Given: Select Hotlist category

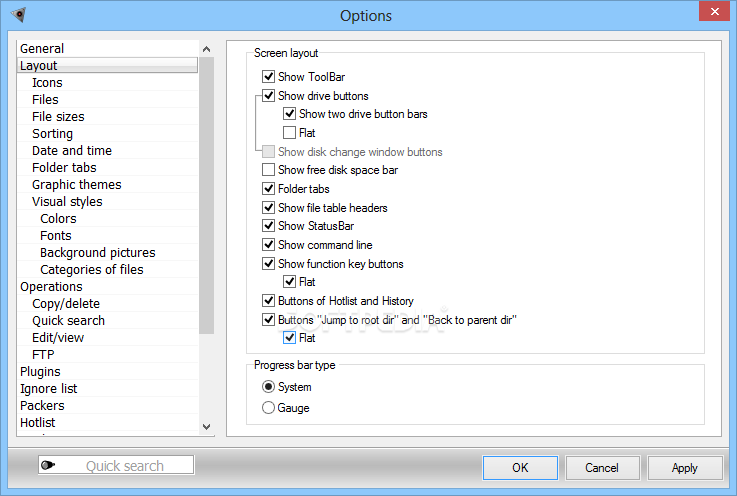Looking at the screenshot, I should (108, 422).
